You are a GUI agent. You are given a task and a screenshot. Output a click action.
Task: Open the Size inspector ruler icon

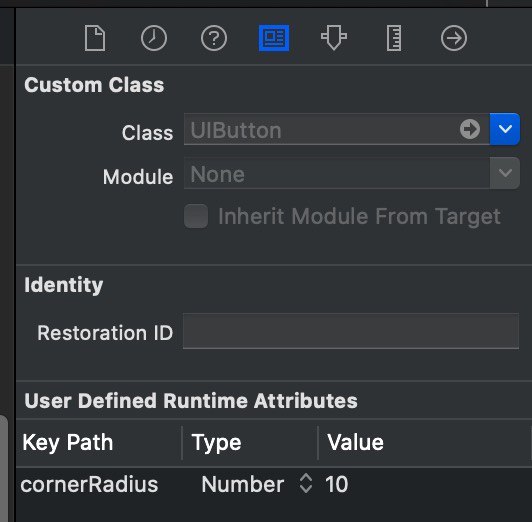point(394,38)
